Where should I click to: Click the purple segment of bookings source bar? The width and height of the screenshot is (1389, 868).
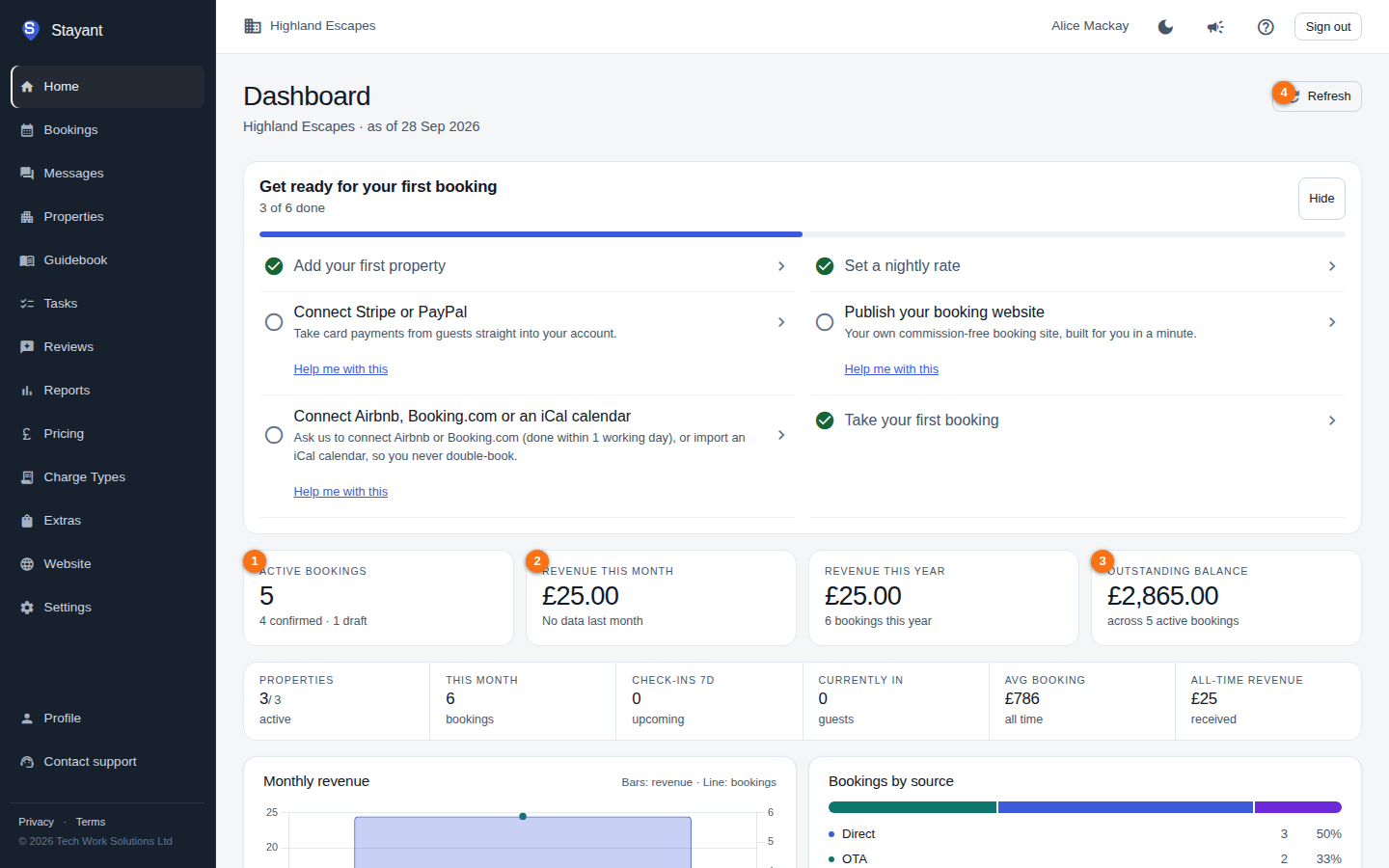(1298, 807)
